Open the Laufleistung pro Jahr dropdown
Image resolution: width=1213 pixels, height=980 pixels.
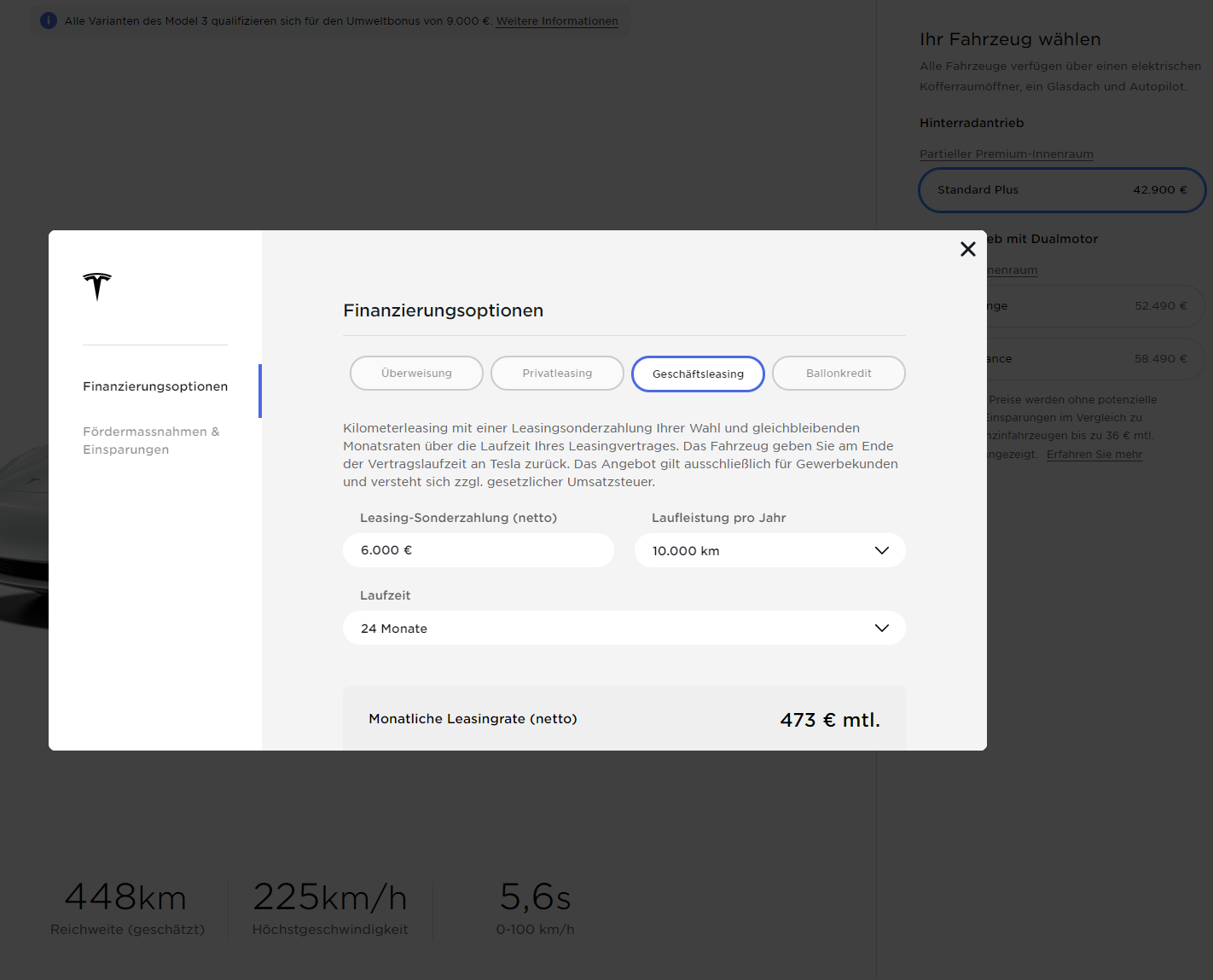[x=770, y=550]
